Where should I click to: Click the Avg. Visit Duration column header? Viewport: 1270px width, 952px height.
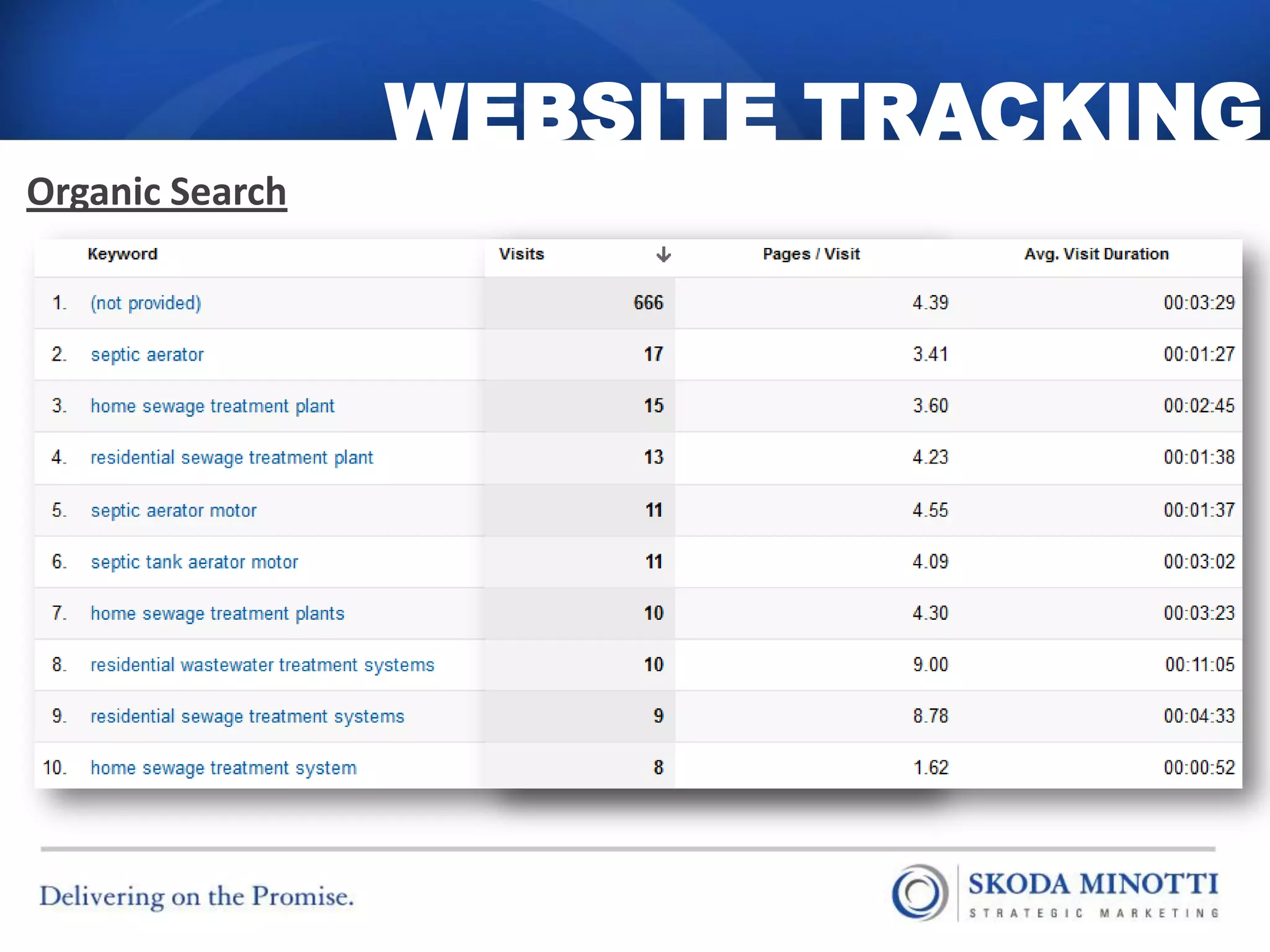coord(1096,254)
